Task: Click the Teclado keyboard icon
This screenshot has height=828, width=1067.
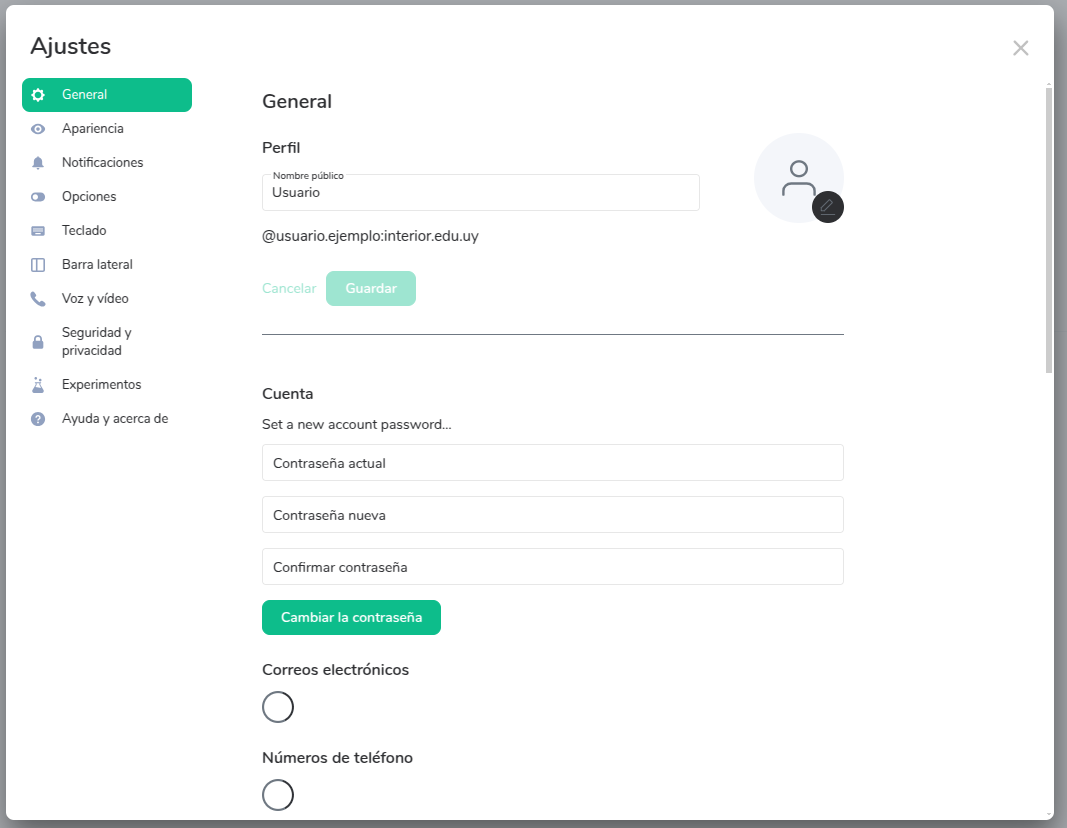Action: pyautogui.click(x=38, y=231)
